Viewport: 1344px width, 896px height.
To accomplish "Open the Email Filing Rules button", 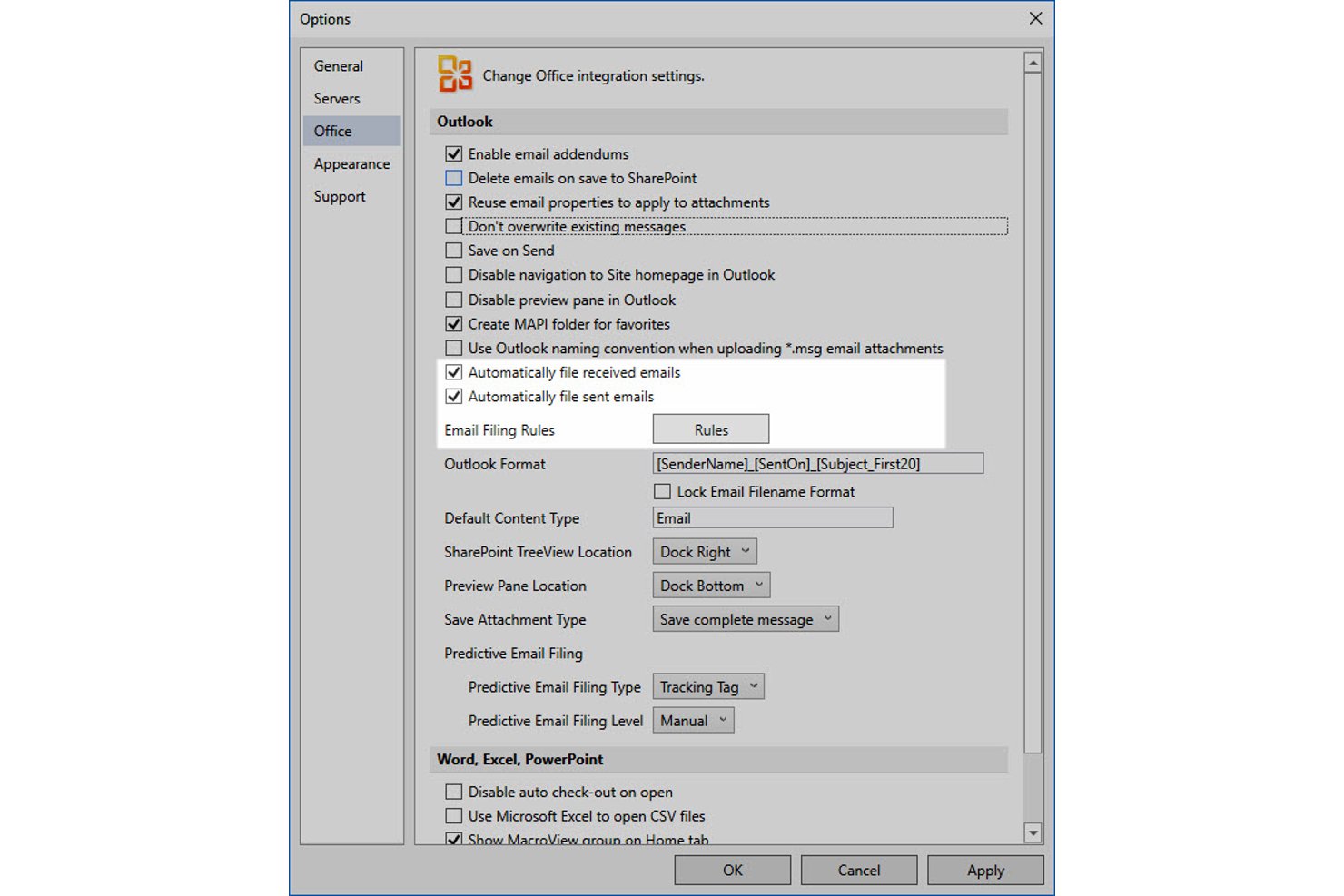I will coord(711,429).
